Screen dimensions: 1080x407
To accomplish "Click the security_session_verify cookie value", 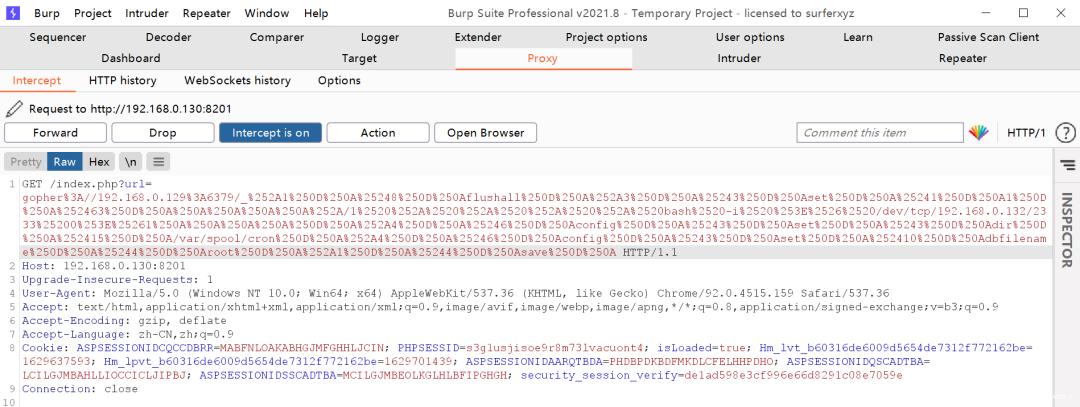I will point(793,375).
